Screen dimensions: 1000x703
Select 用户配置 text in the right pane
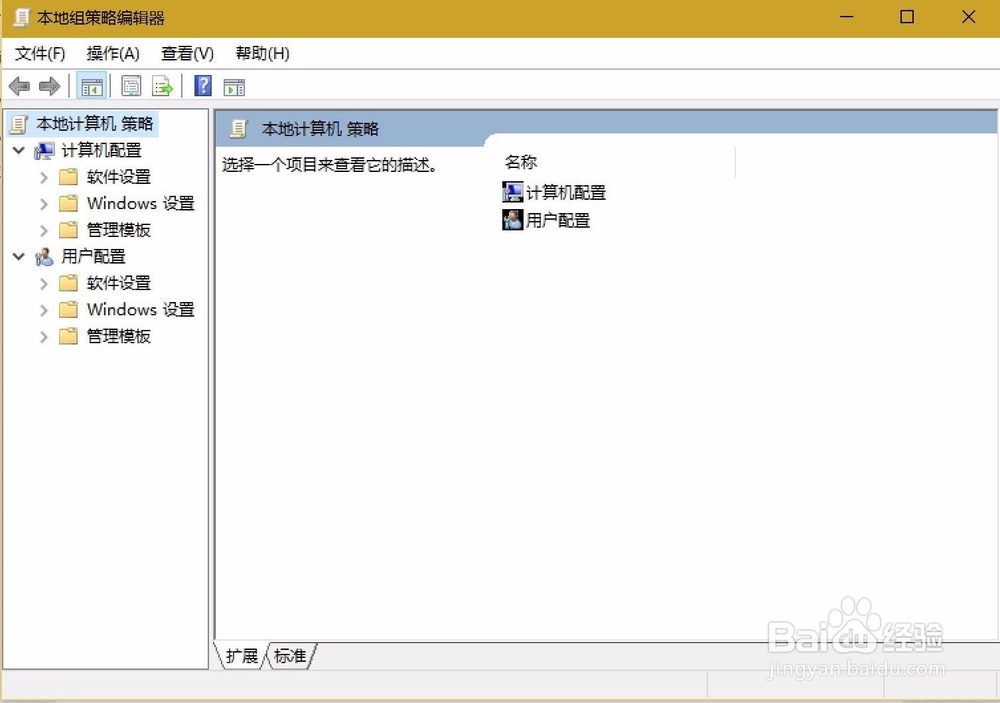point(558,221)
